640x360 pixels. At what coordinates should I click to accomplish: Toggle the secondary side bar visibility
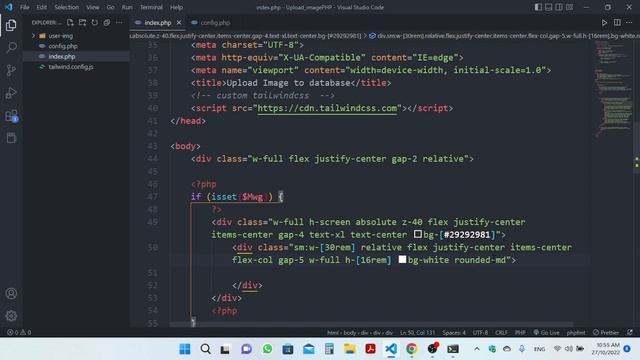559,7
